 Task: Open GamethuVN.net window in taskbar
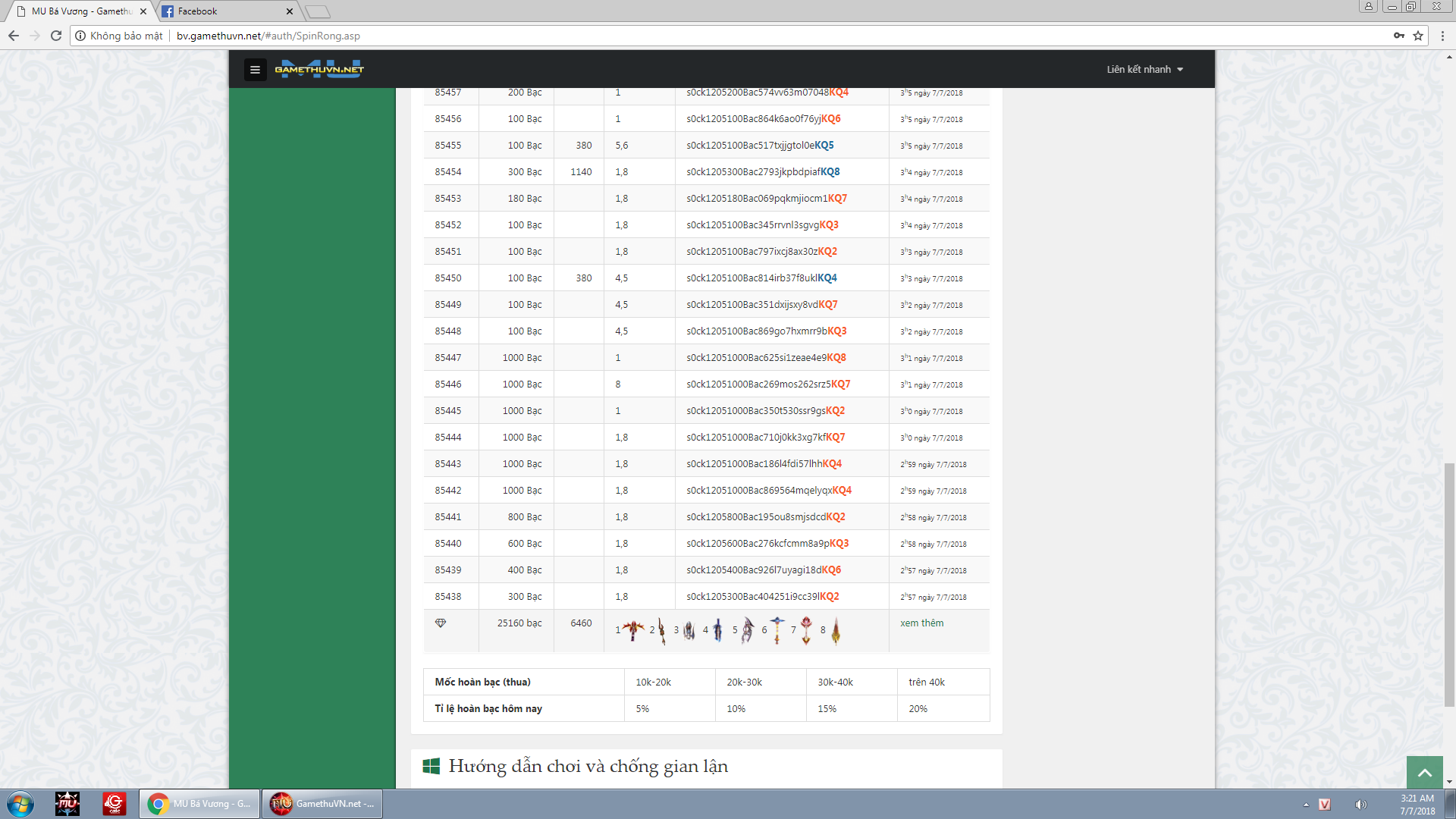(322, 804)
